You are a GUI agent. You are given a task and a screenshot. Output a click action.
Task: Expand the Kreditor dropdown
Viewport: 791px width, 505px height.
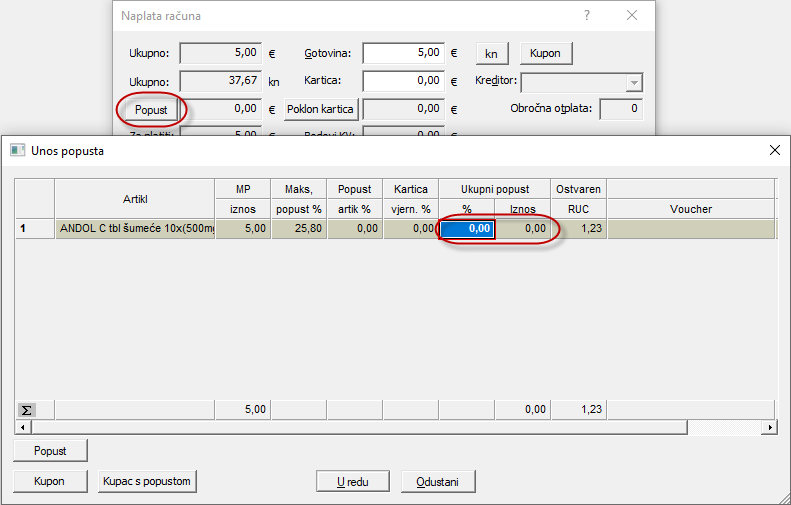click(x=633, y=83)
